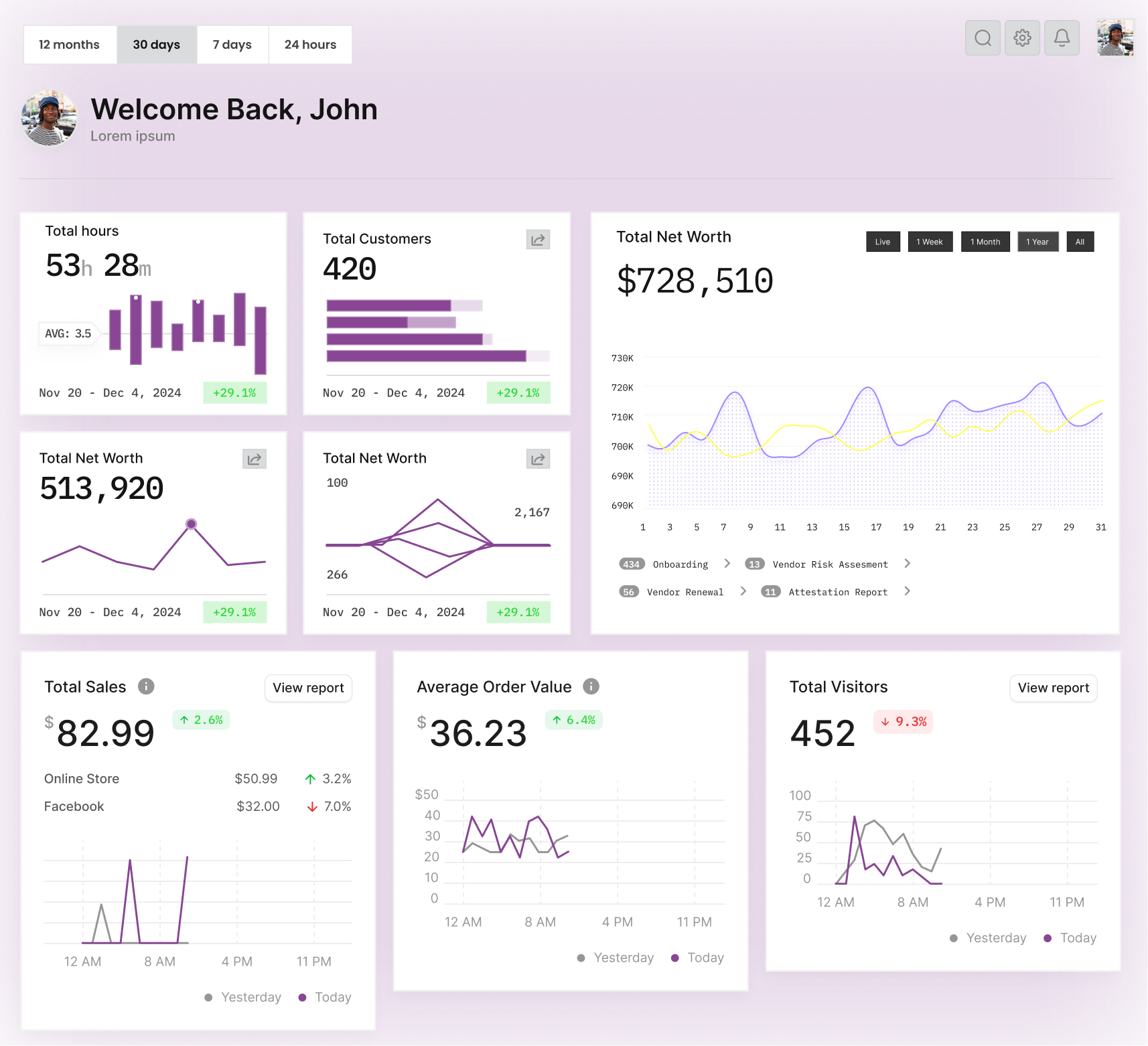Toggle the Yesterday legend under Average Order Value
Screen dimensions: 1148x1046
(x=615, y=957)
